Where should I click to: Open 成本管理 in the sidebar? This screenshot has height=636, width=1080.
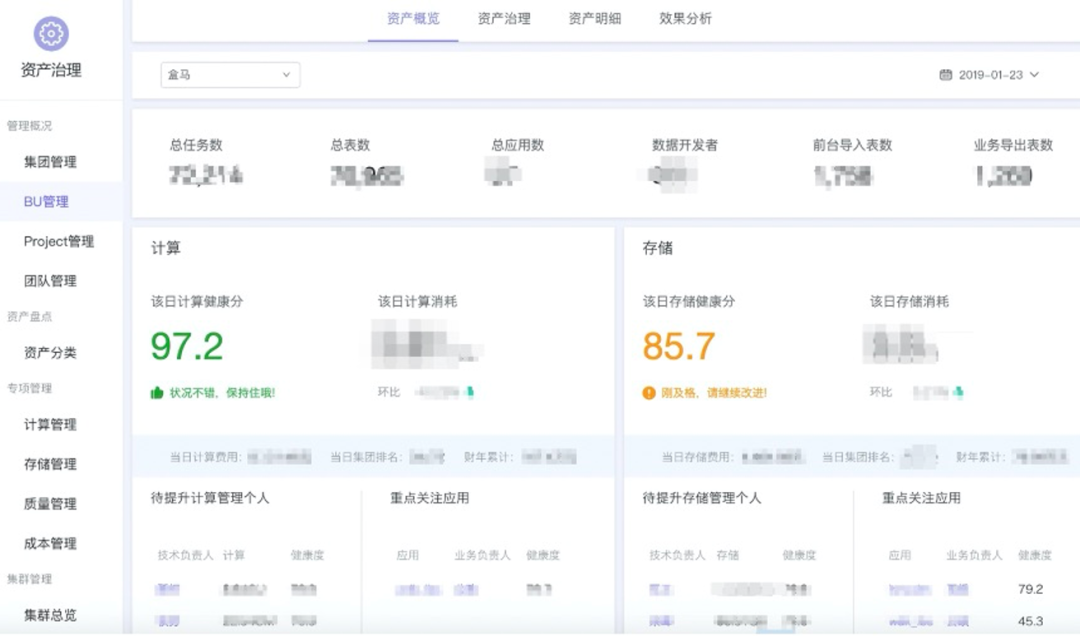pos(50,543)
